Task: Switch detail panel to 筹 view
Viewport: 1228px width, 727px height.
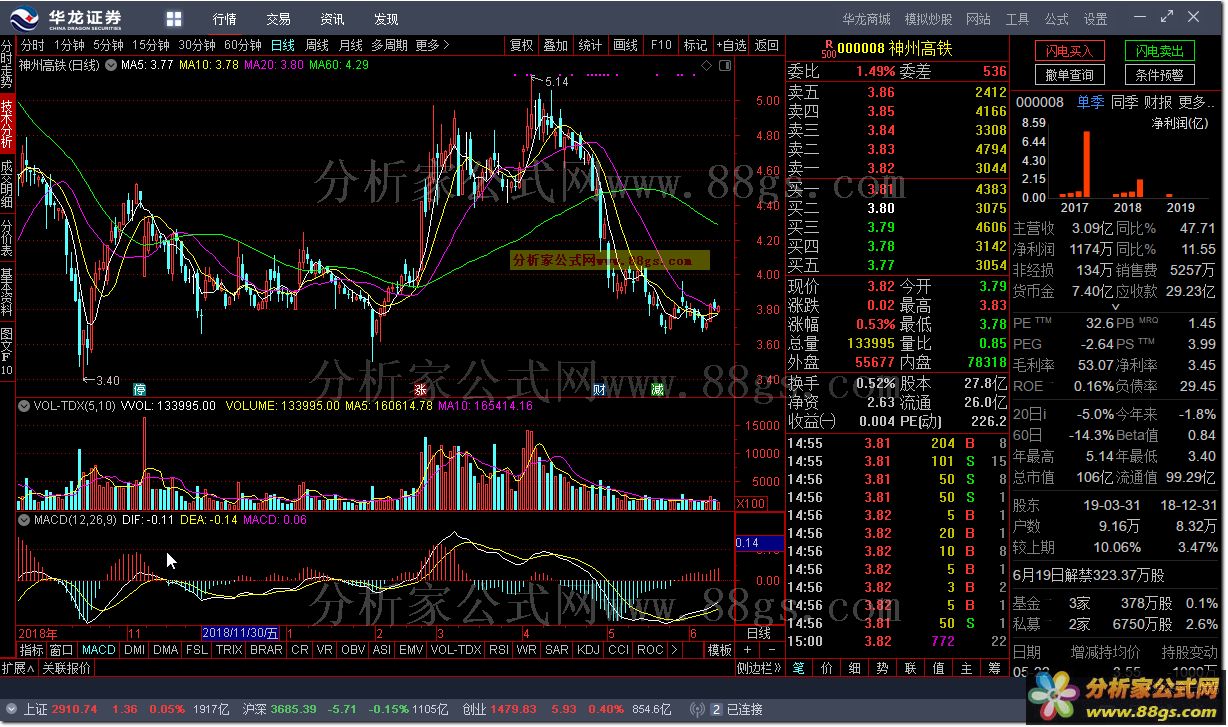Action: click(x=995, y=668)
